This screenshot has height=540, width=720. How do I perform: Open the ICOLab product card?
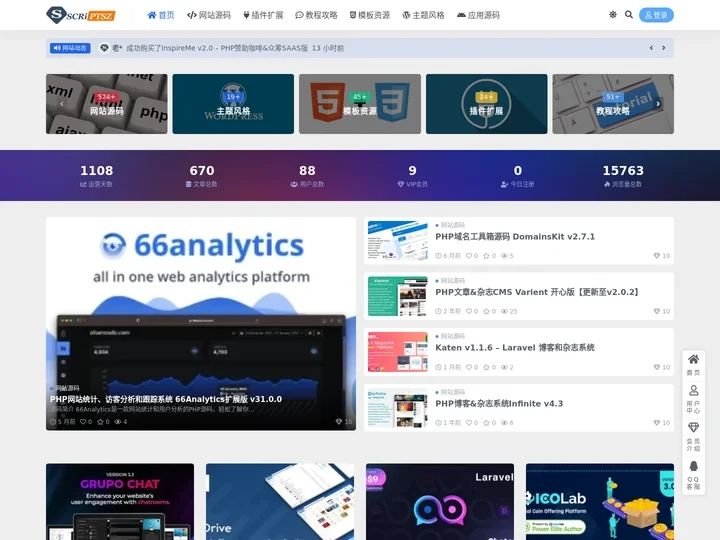click(600, 501)
